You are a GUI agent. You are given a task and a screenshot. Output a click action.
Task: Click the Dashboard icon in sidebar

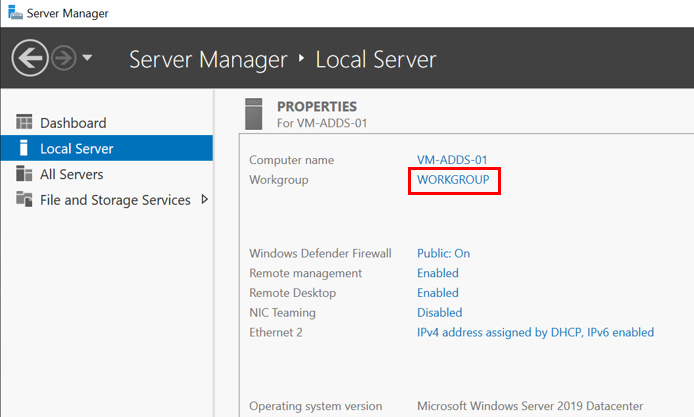[24, 122]
